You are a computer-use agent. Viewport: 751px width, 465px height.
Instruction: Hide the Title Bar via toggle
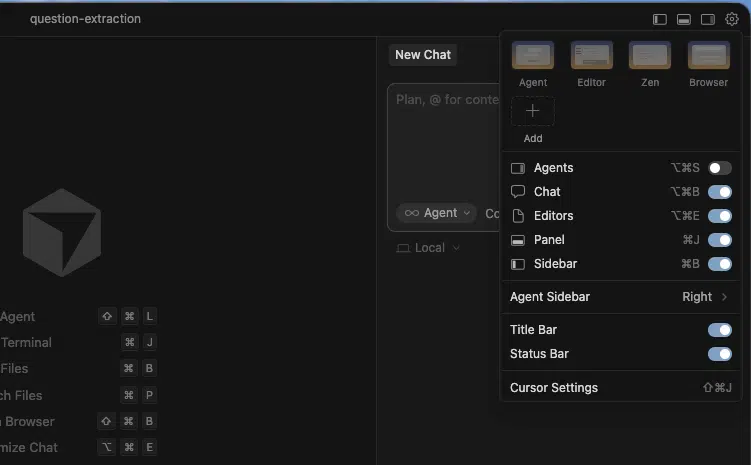pyautogui.click(x=720, y=330)
